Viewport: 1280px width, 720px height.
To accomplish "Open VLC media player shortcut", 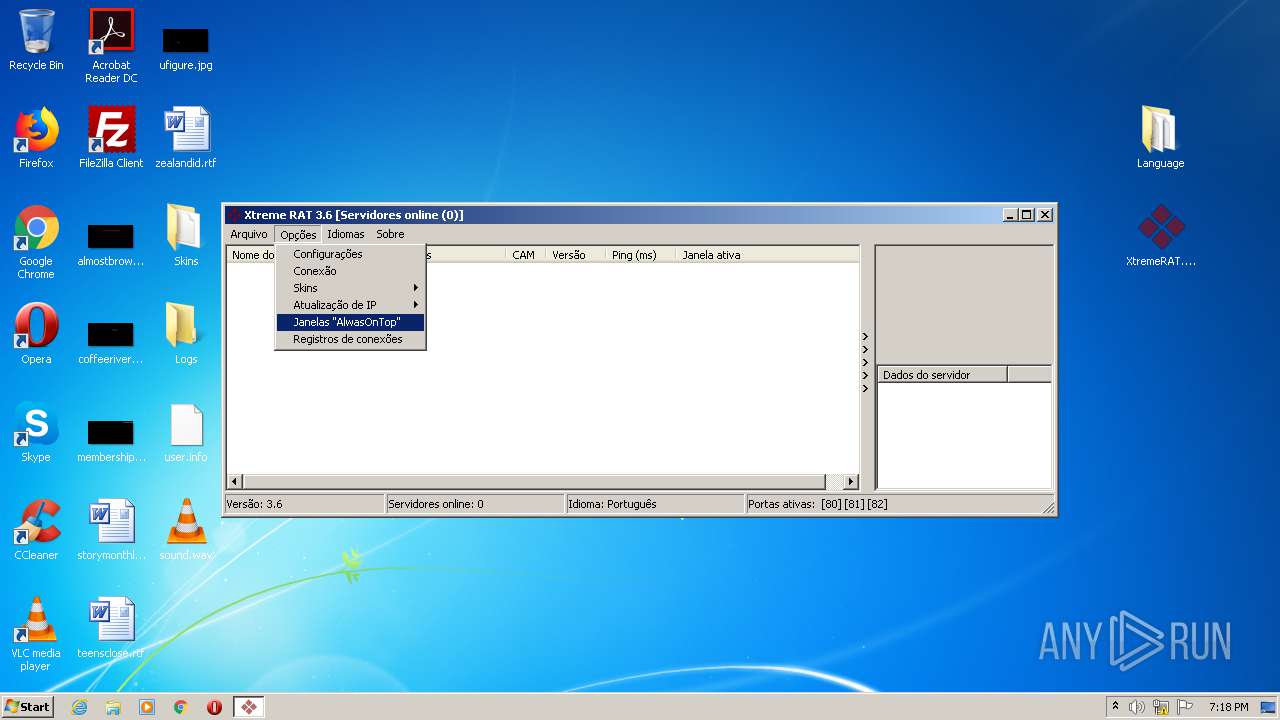I will tap(36, 634).
